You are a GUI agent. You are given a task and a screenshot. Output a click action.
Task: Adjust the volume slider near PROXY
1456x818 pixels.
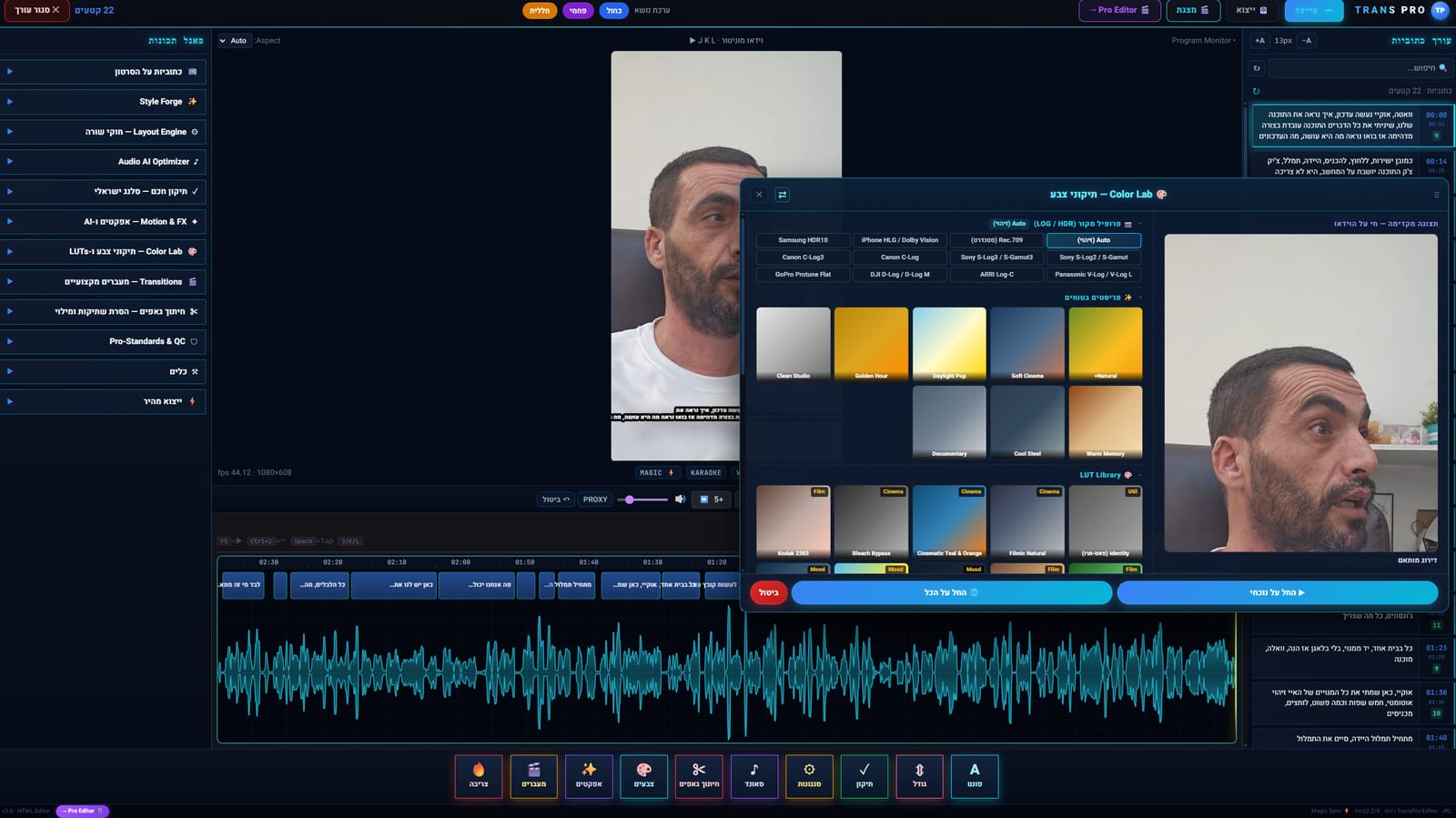coord(643,500)
